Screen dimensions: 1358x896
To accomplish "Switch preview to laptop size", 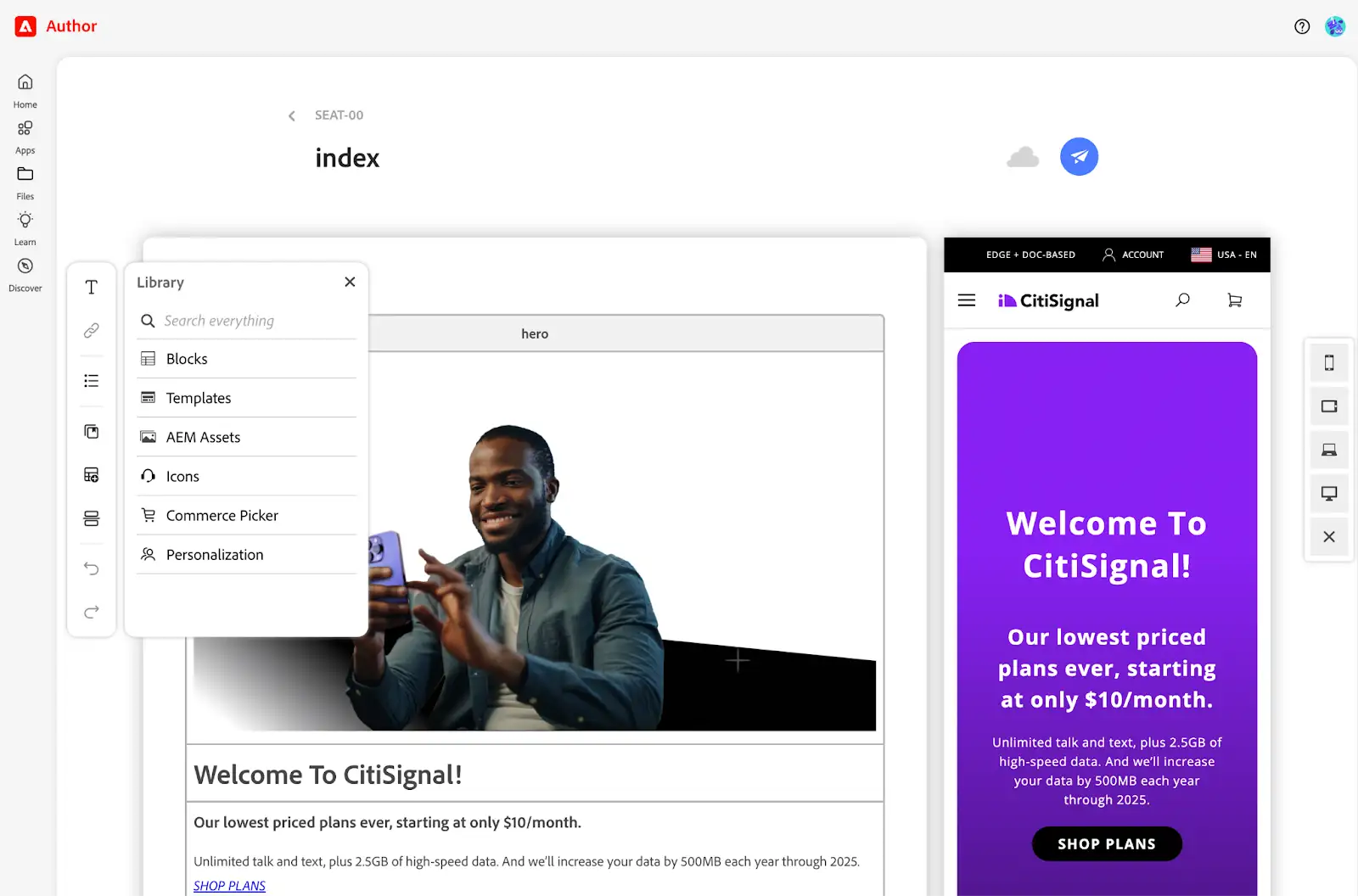I will pos(1329,450).
